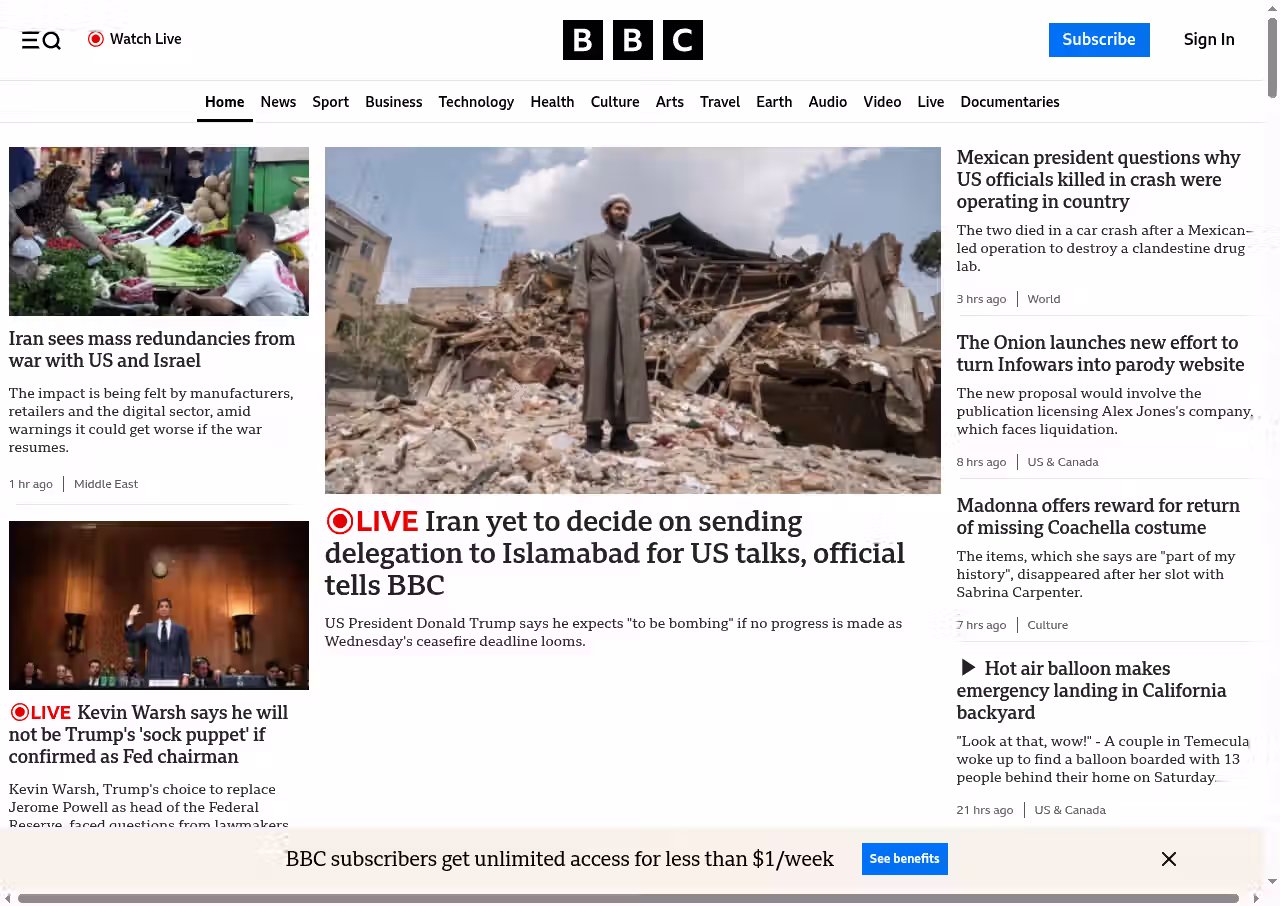Click the Watch Live red dot icon

tap(96, 39)
